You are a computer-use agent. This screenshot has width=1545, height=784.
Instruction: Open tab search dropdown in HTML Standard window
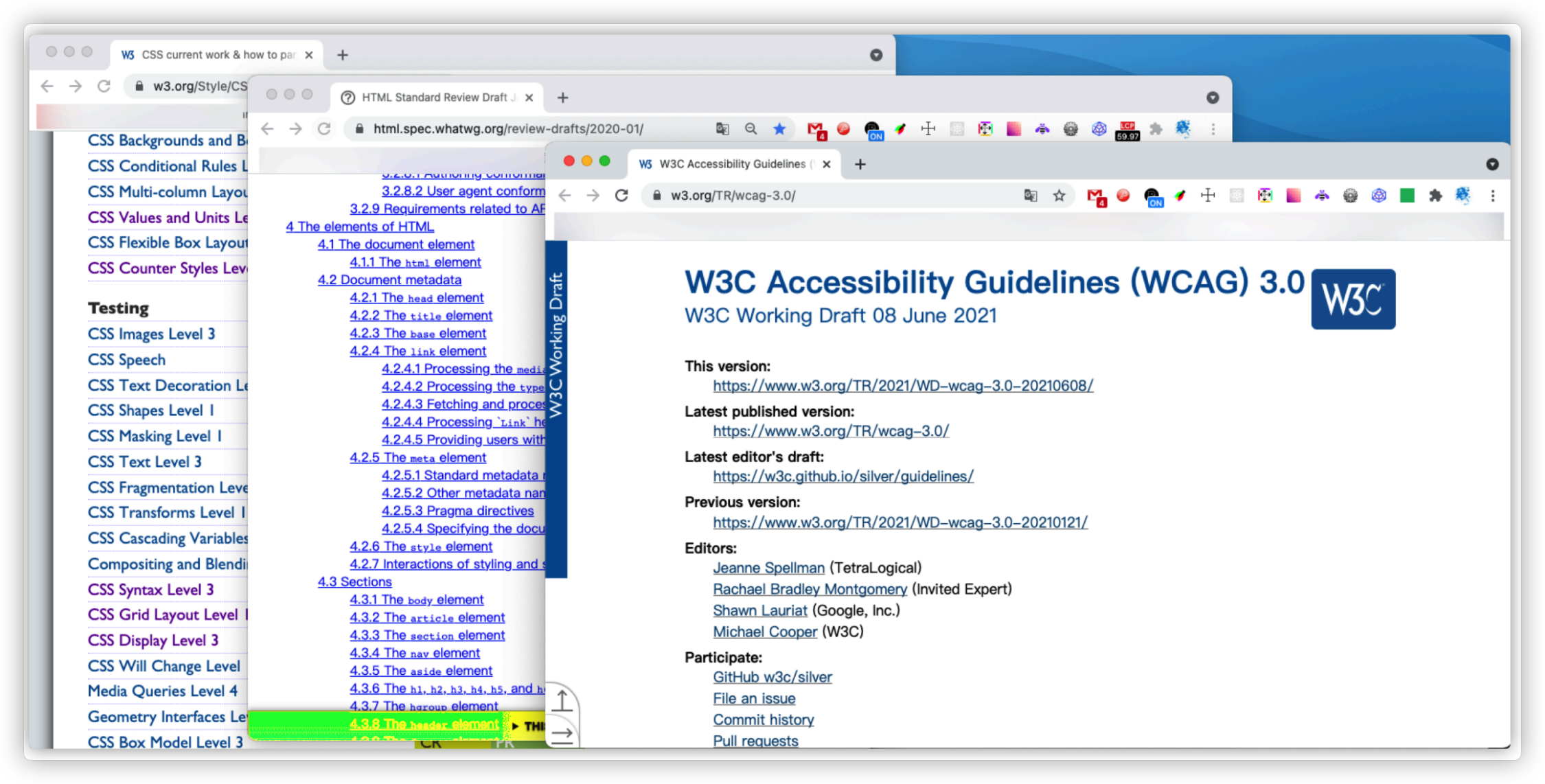coord(1213,97)
